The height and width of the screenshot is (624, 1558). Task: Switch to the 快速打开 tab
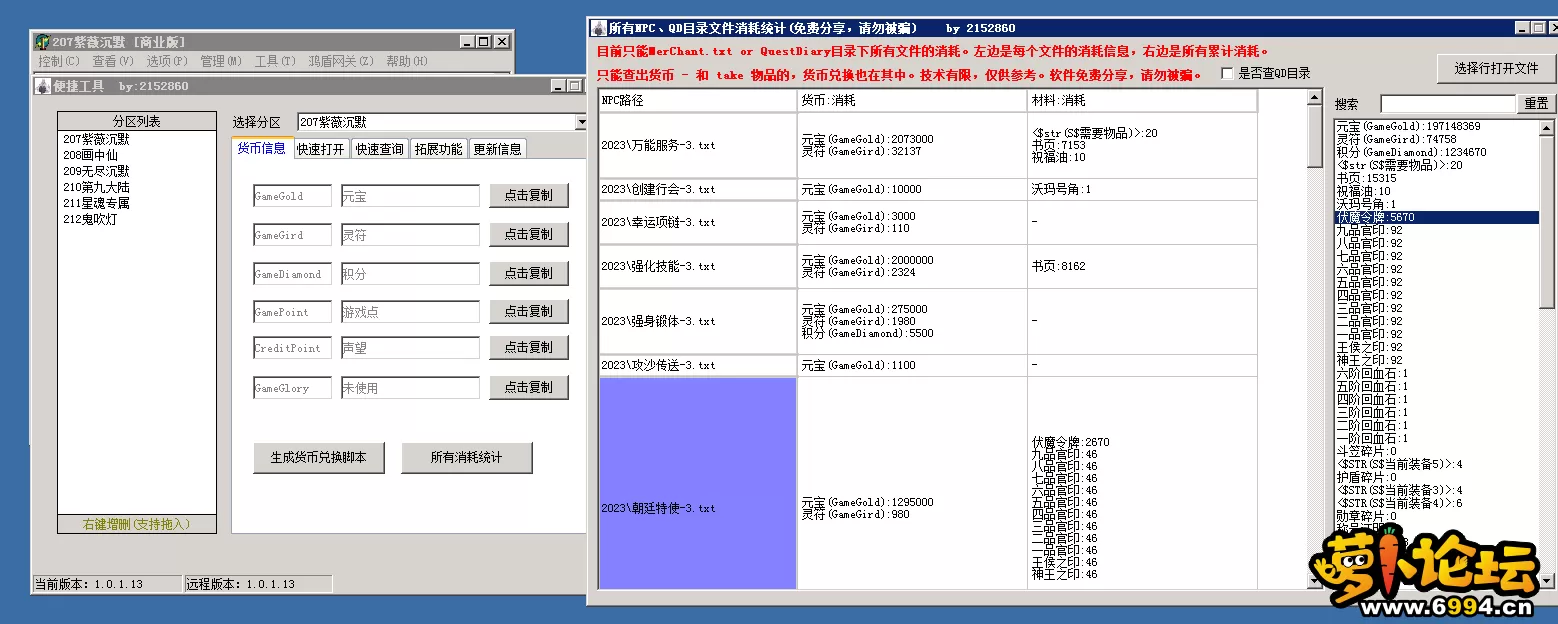pos(320,149)
